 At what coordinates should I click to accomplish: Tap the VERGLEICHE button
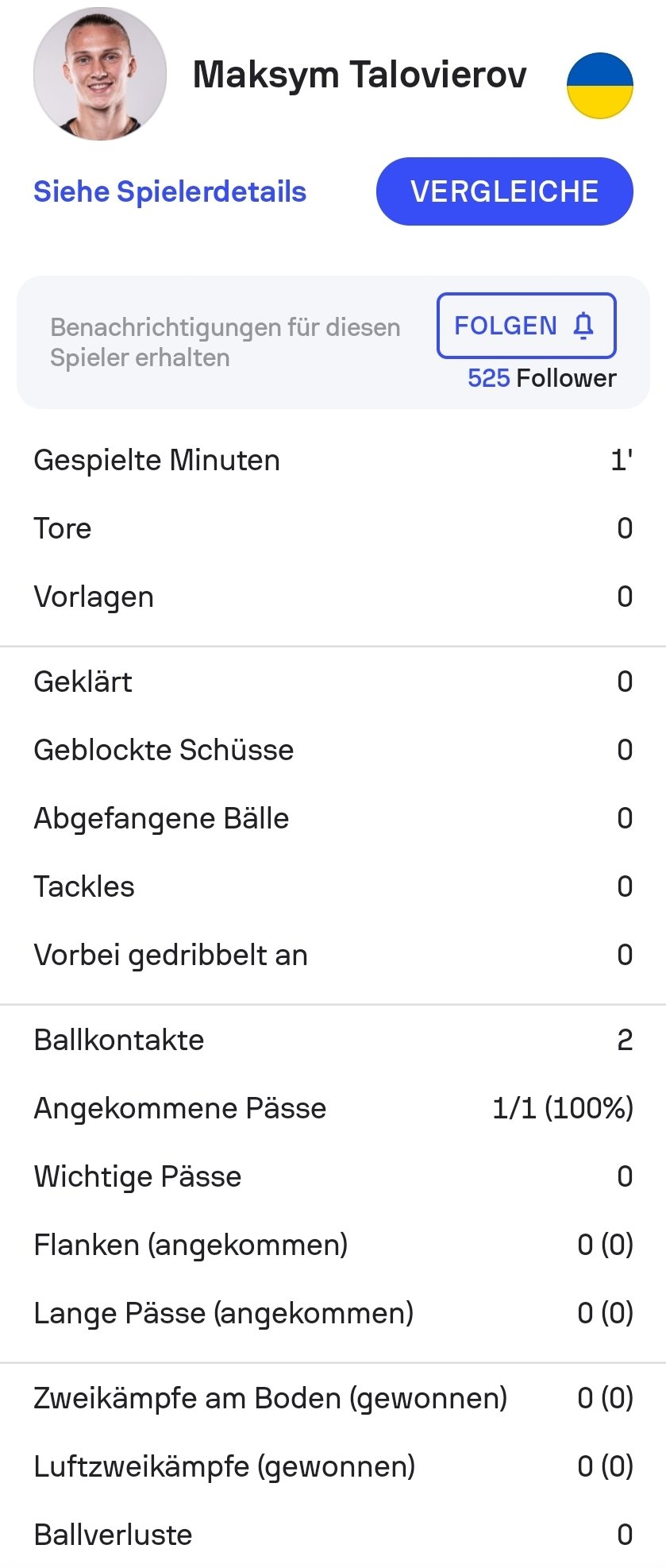pyautogui.click(x=504, y=191)
